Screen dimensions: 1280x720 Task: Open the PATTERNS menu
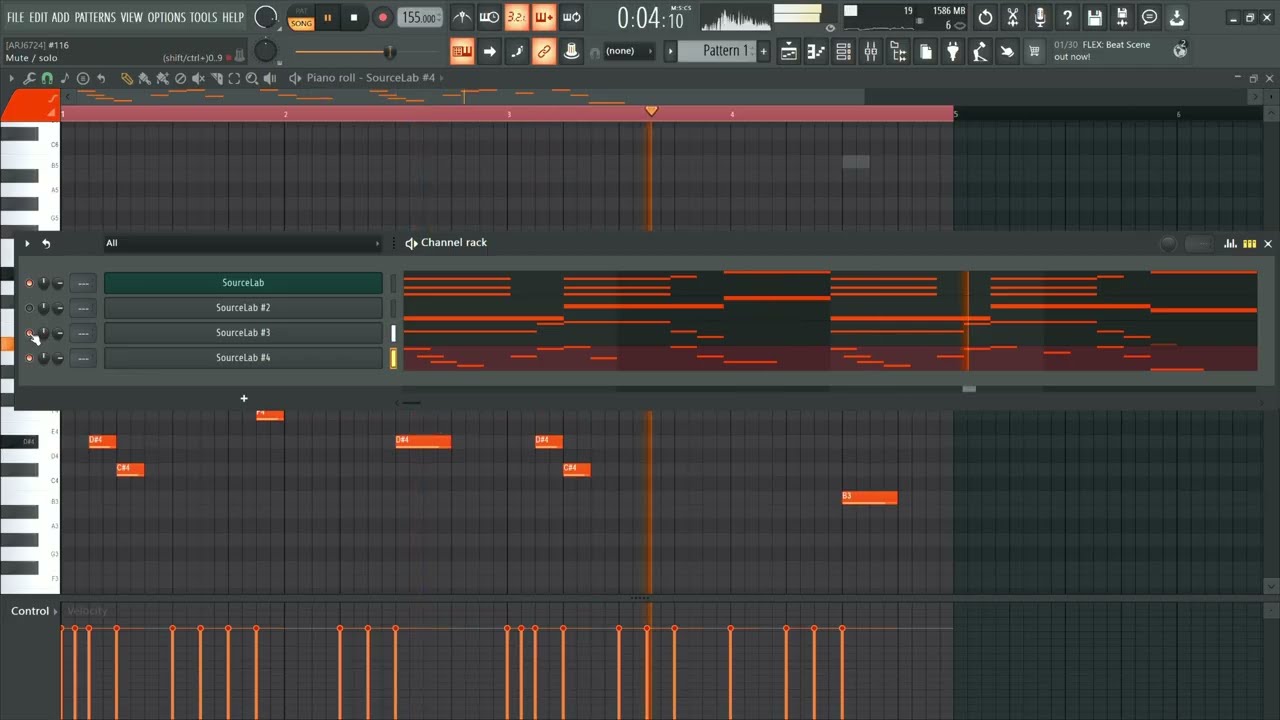[95, 17]
